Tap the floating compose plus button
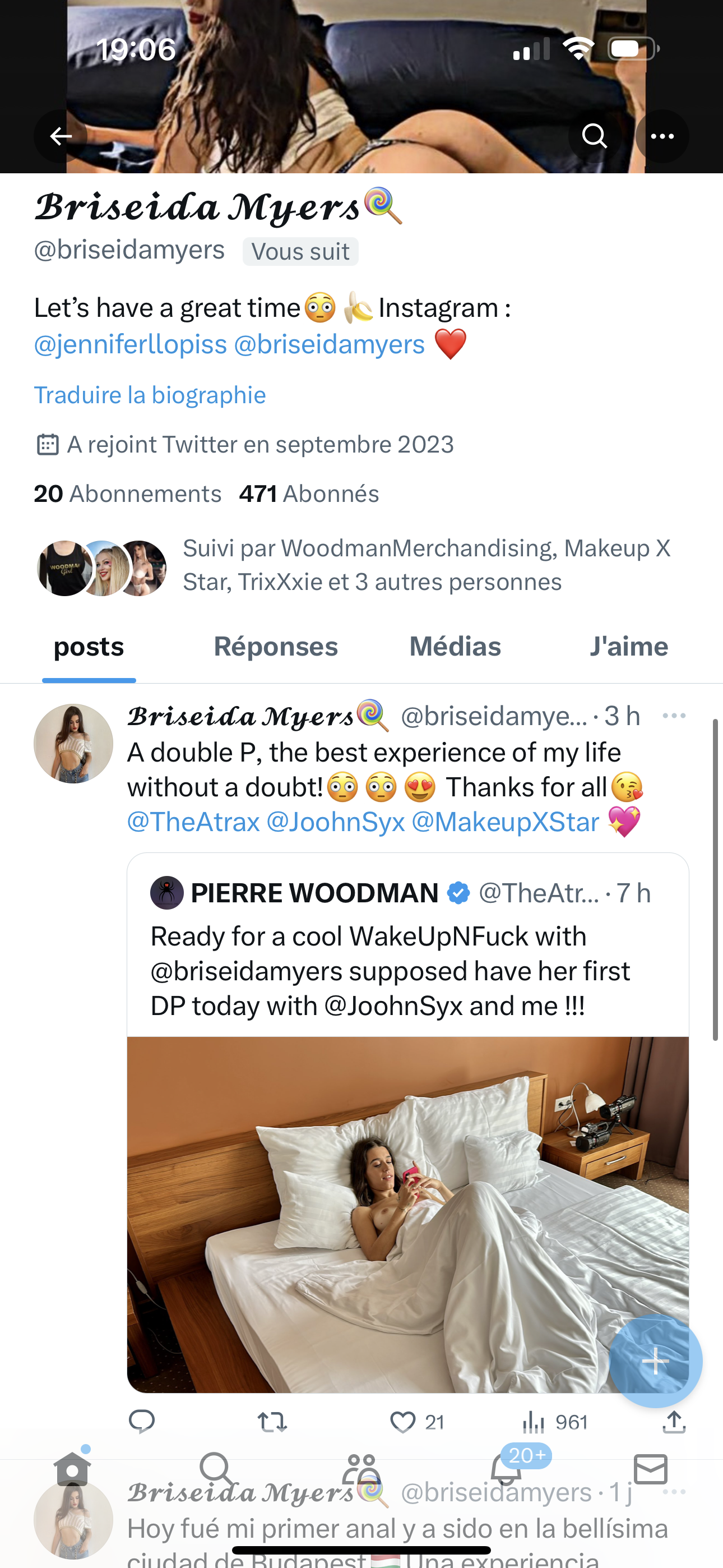Viewport: 723px width, 1568px height. coord(655,1361)
